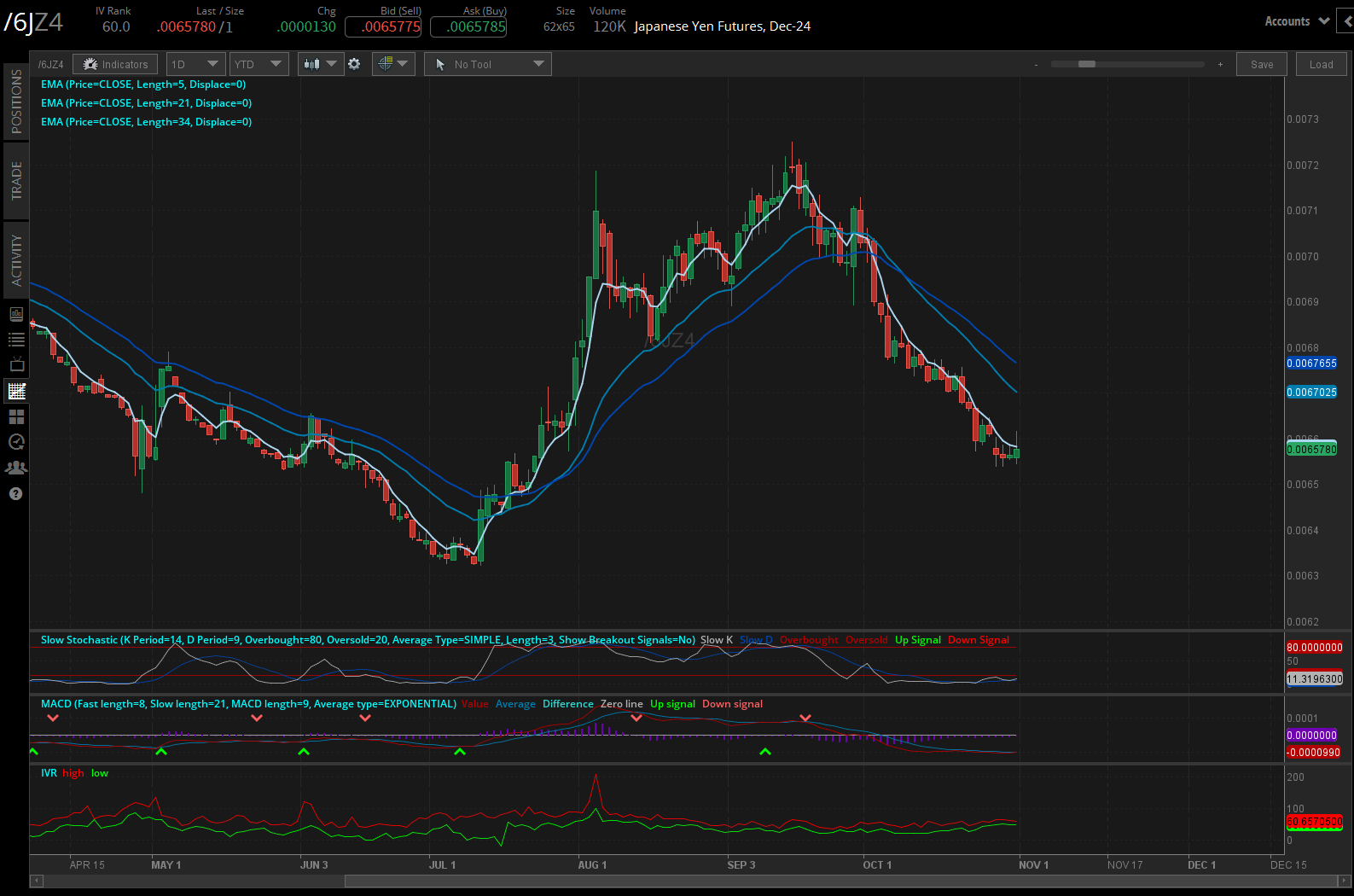
Task: Open the community people icon
Action: pyautogui.click(x=16, y=468)
